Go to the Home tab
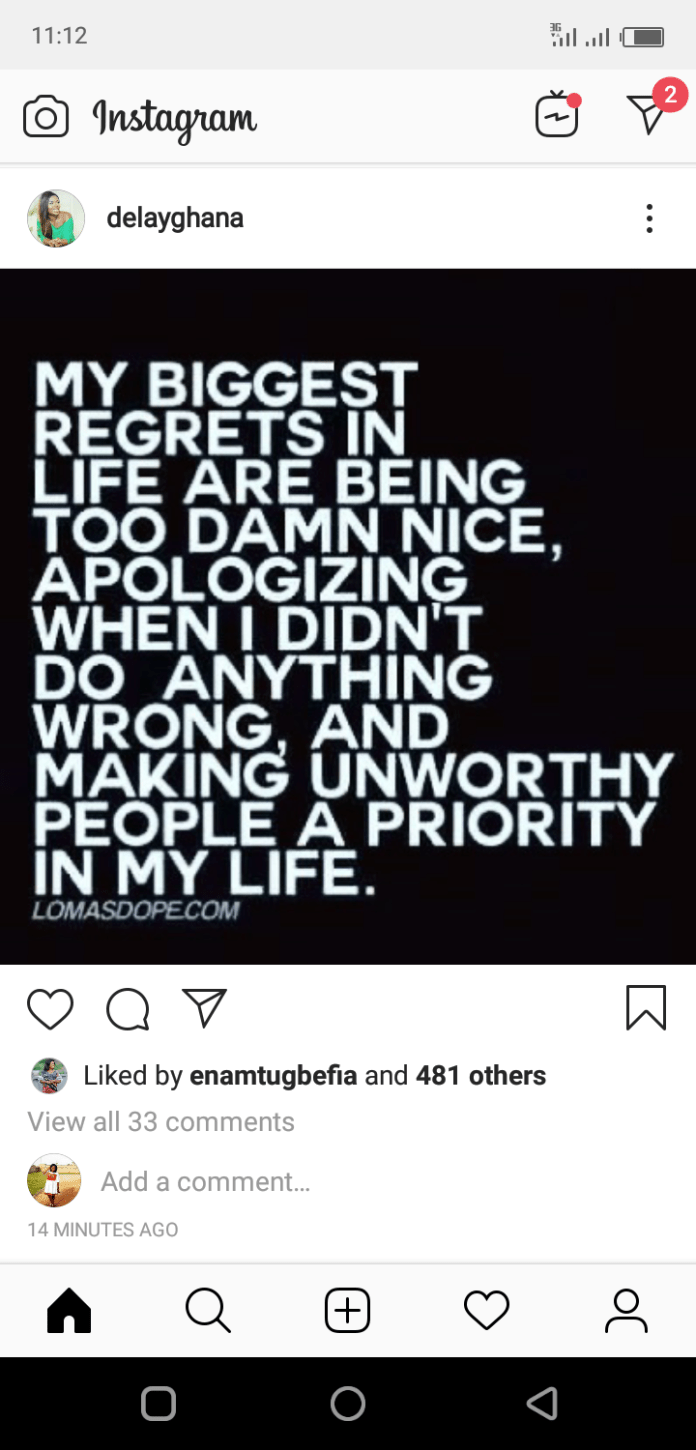Viewport: 696px width, 1450px height. 69,1310
